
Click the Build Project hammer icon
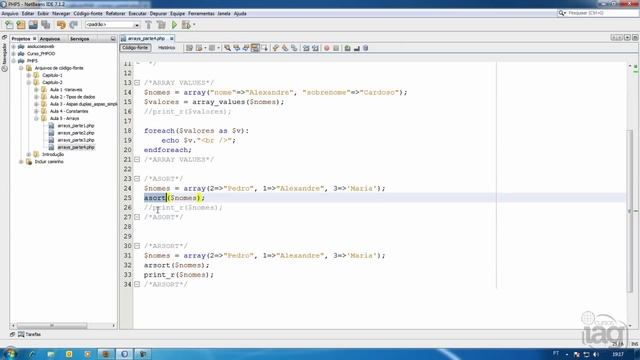[149, 25]
